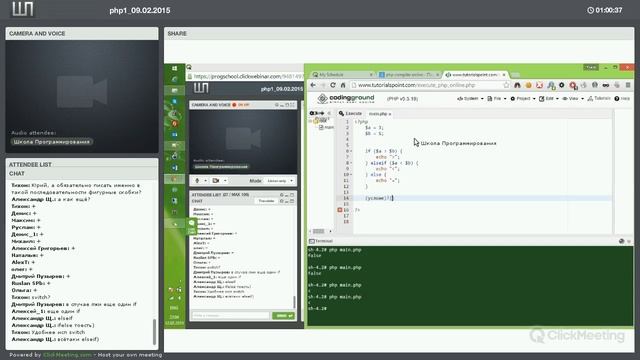640x360 pixels.
Task: Switch to My Schedule browser tab
Action: pyautogui.click(x=342, y=75)
